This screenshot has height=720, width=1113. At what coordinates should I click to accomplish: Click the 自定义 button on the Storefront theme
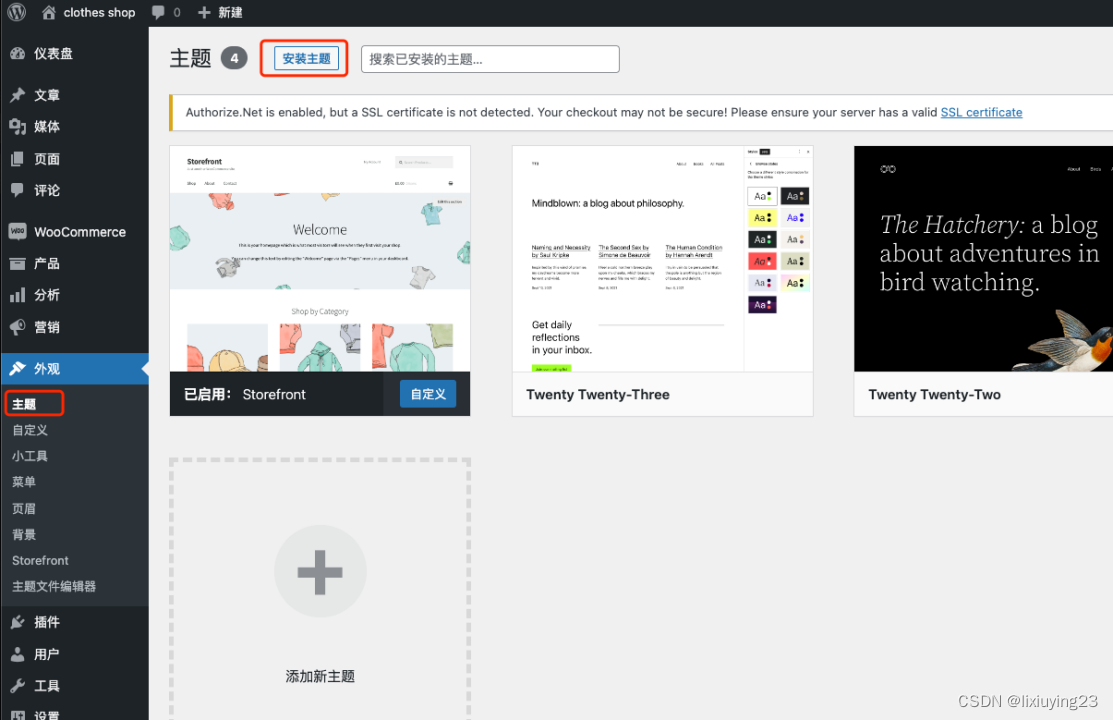[427, 394]
